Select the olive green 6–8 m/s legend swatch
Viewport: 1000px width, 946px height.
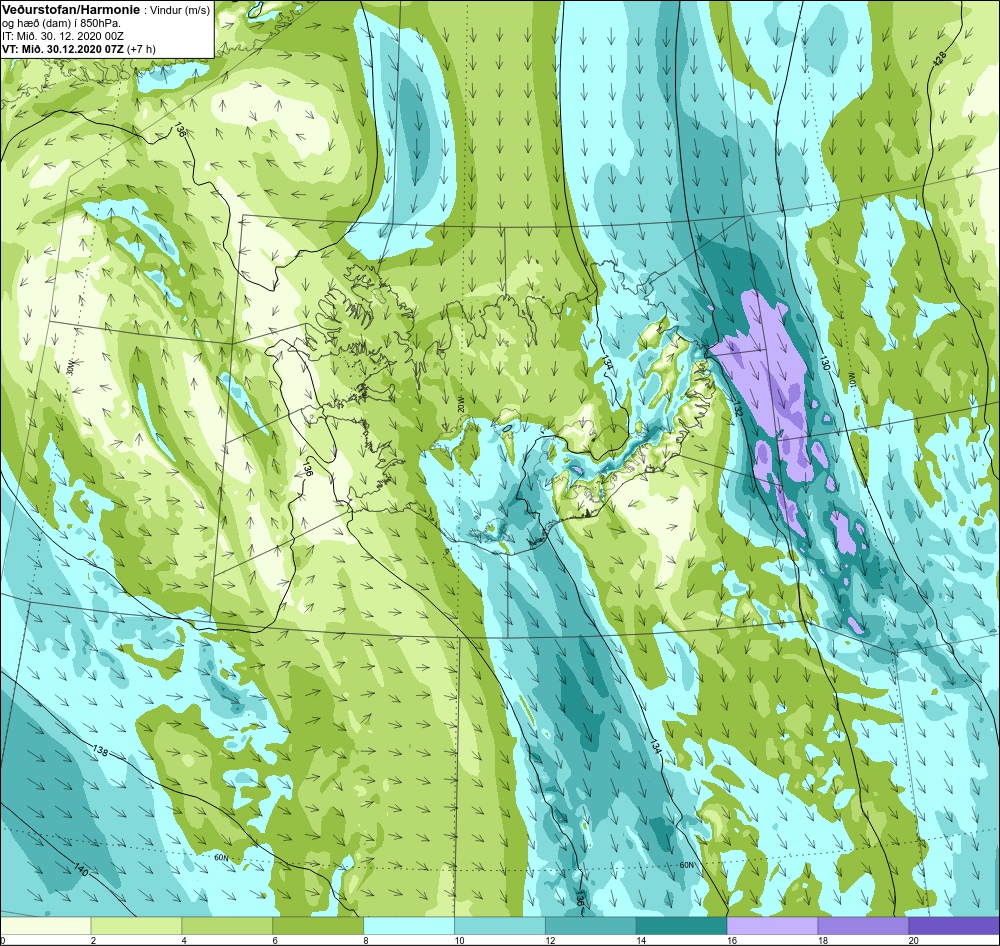tap(318, 925)
